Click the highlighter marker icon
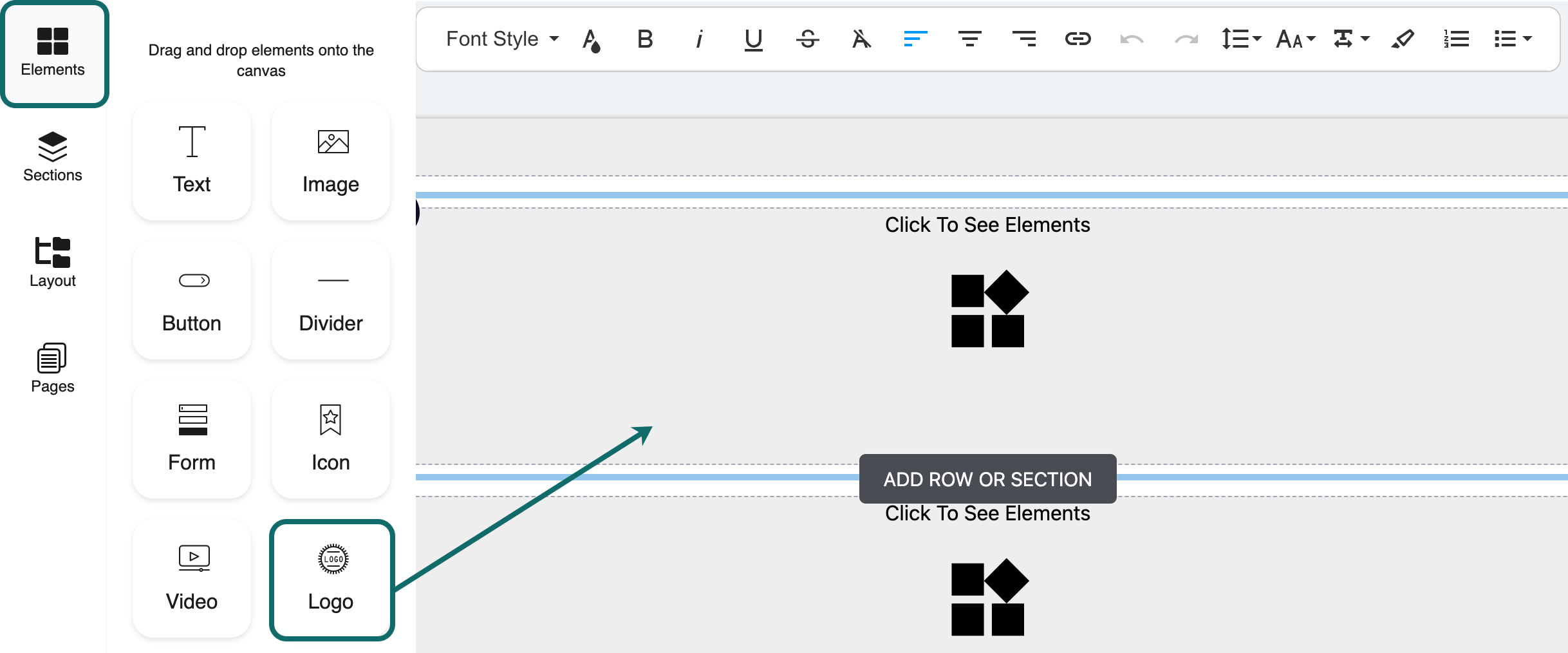 pyautogui.click(x=1403, y=39)
